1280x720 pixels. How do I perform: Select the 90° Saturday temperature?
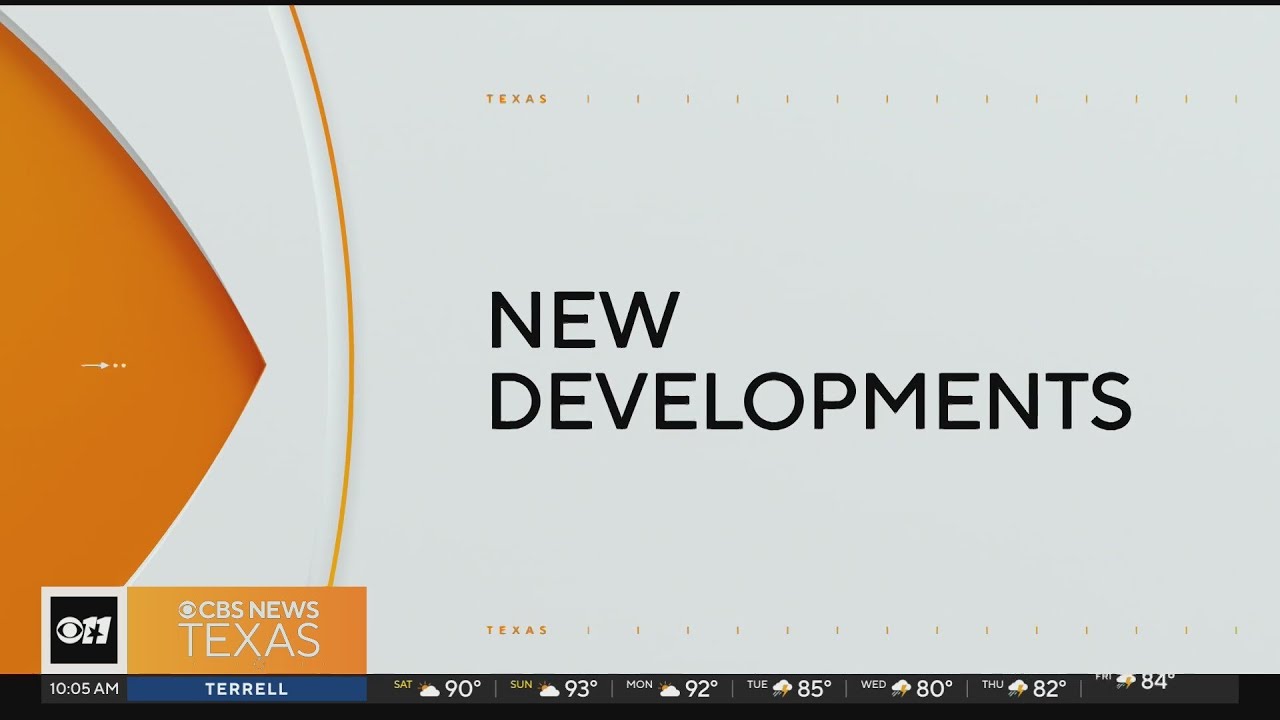pos(463,689)
